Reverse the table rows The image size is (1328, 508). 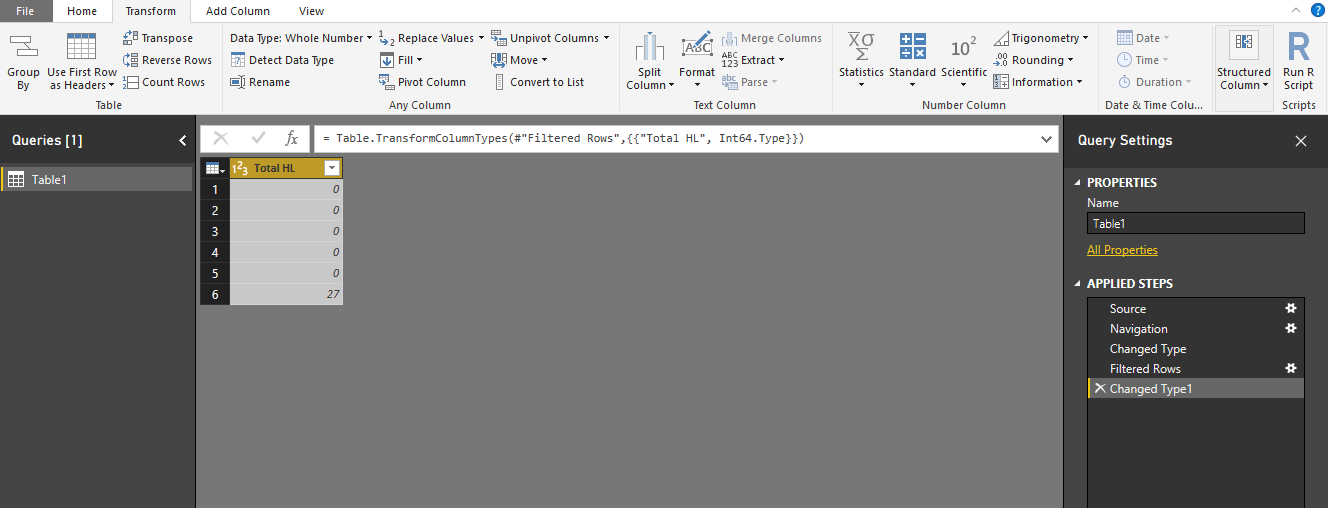[167, 60]
